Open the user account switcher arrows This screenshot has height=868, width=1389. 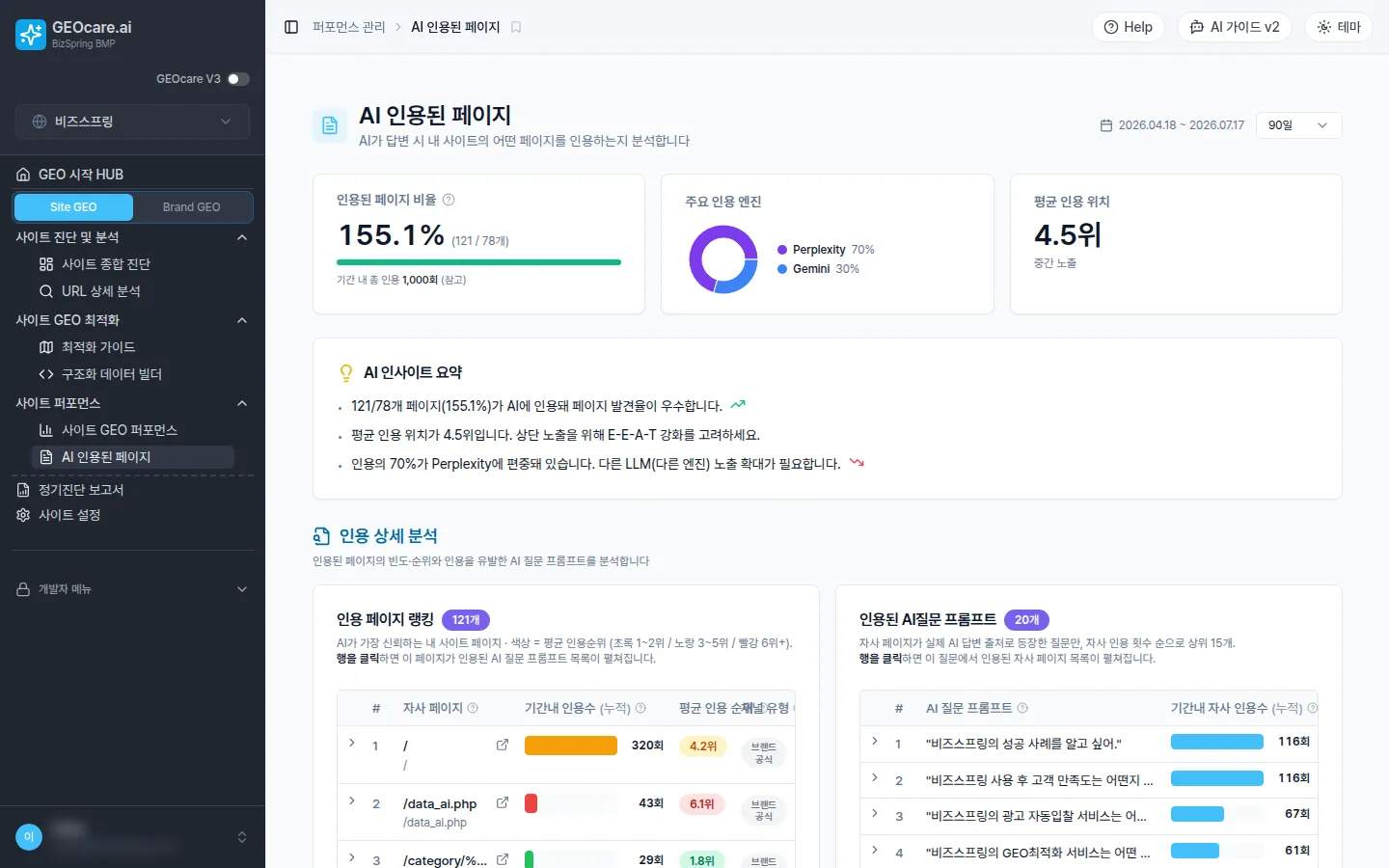(x=242, y=837)
